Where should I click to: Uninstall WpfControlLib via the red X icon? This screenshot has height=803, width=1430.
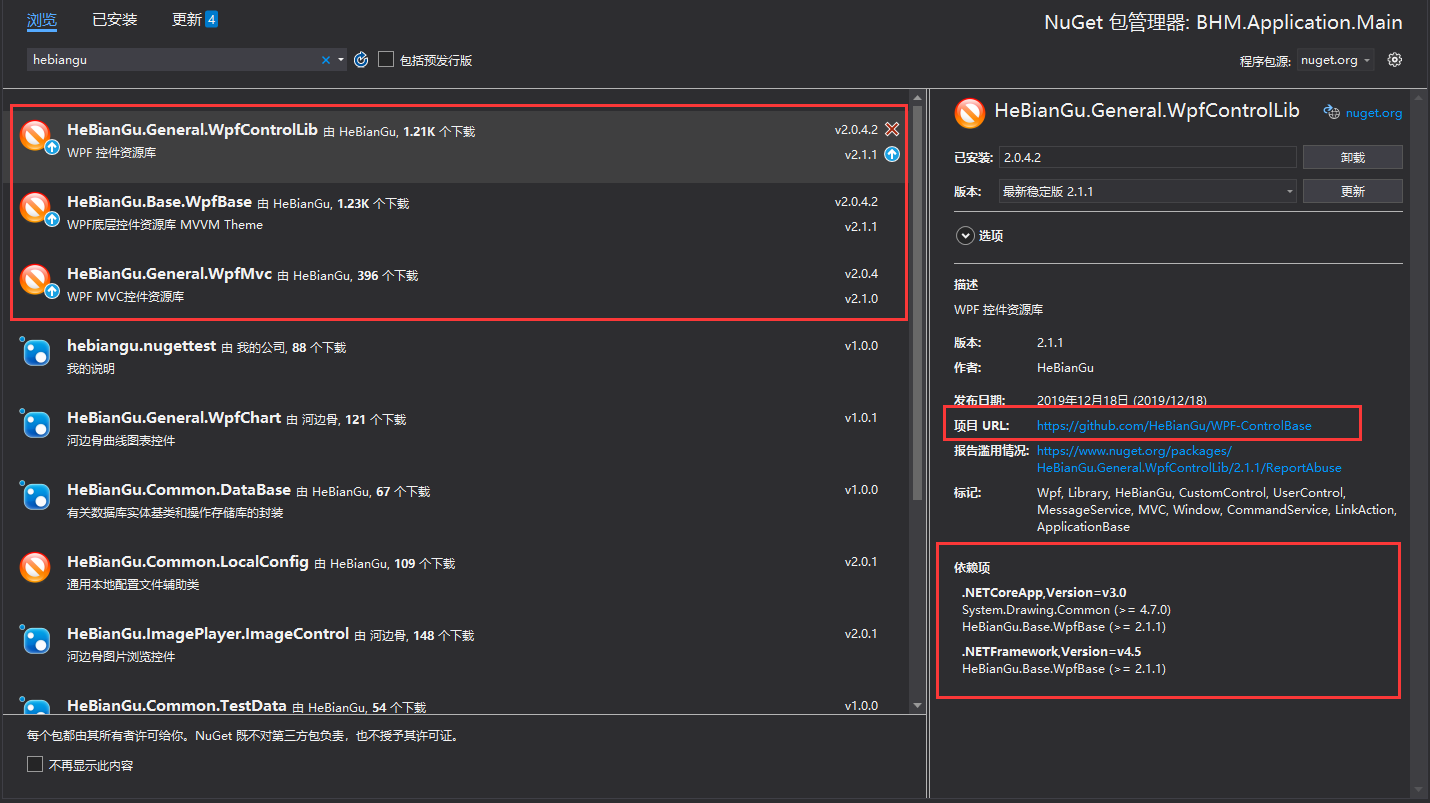pyautogui.click(x=892, y=129)
